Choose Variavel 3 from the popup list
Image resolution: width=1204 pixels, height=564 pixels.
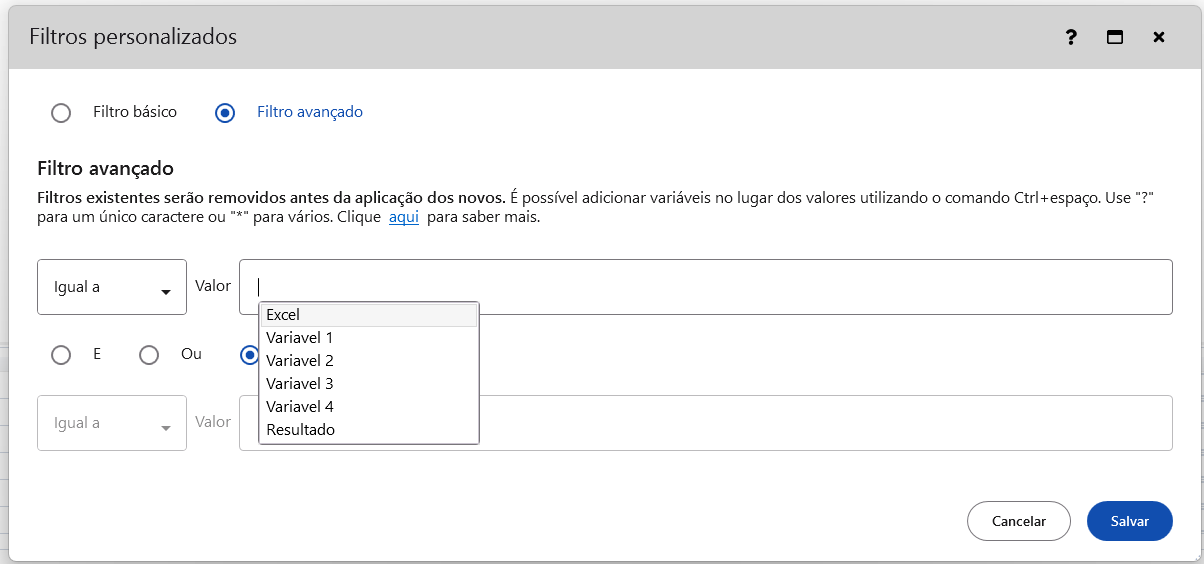[x=368, y=384]
